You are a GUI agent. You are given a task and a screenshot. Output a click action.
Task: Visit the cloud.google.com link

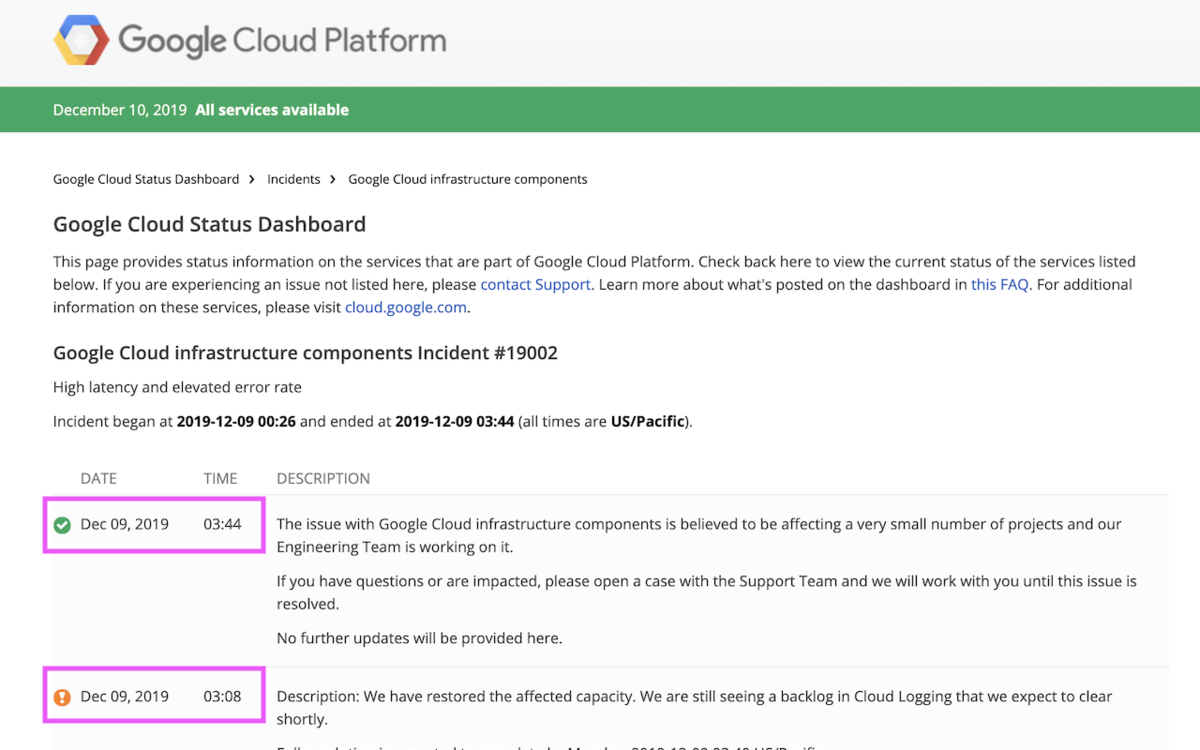coord(406,307)
